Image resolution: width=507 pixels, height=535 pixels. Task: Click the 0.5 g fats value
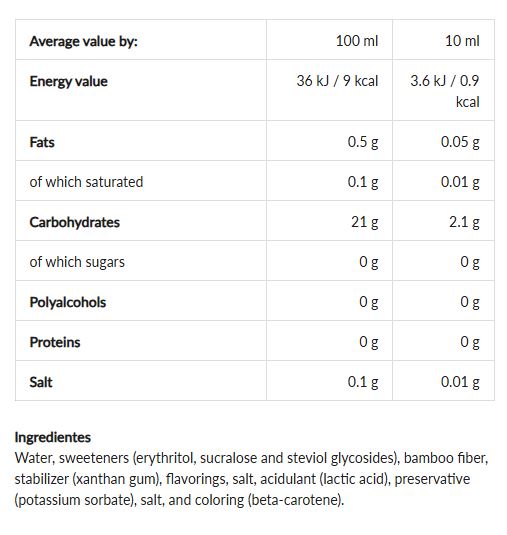pyautogui.click(x=363, y=142)
